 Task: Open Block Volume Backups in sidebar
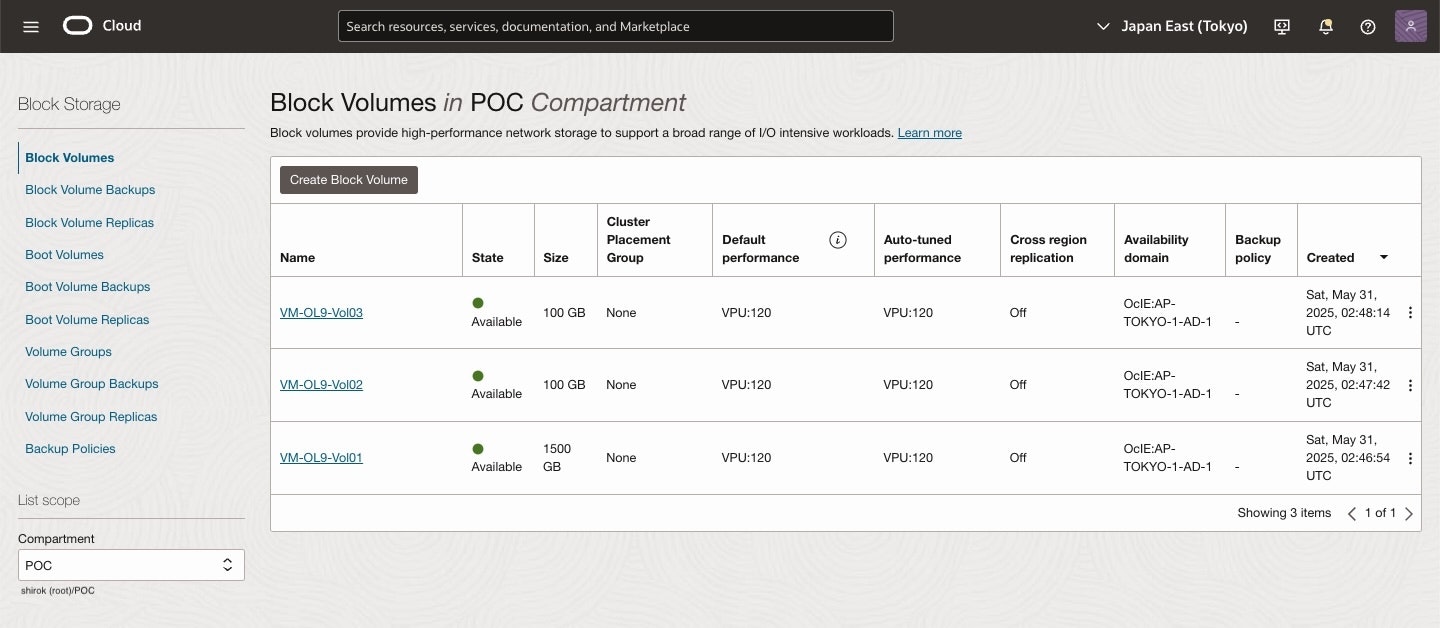pyautogui.click(x=90, y=190)
